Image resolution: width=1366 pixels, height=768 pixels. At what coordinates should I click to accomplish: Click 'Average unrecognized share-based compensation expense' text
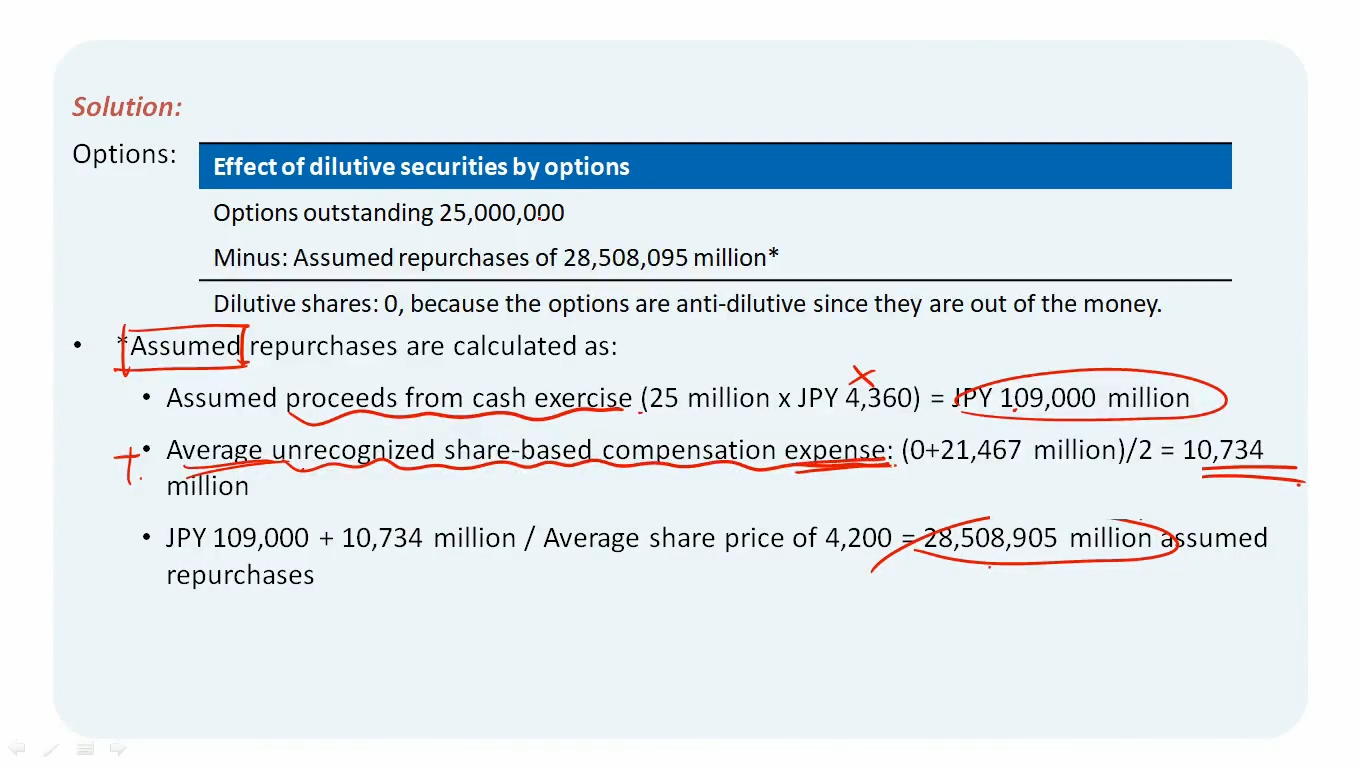tap(526, 450)
